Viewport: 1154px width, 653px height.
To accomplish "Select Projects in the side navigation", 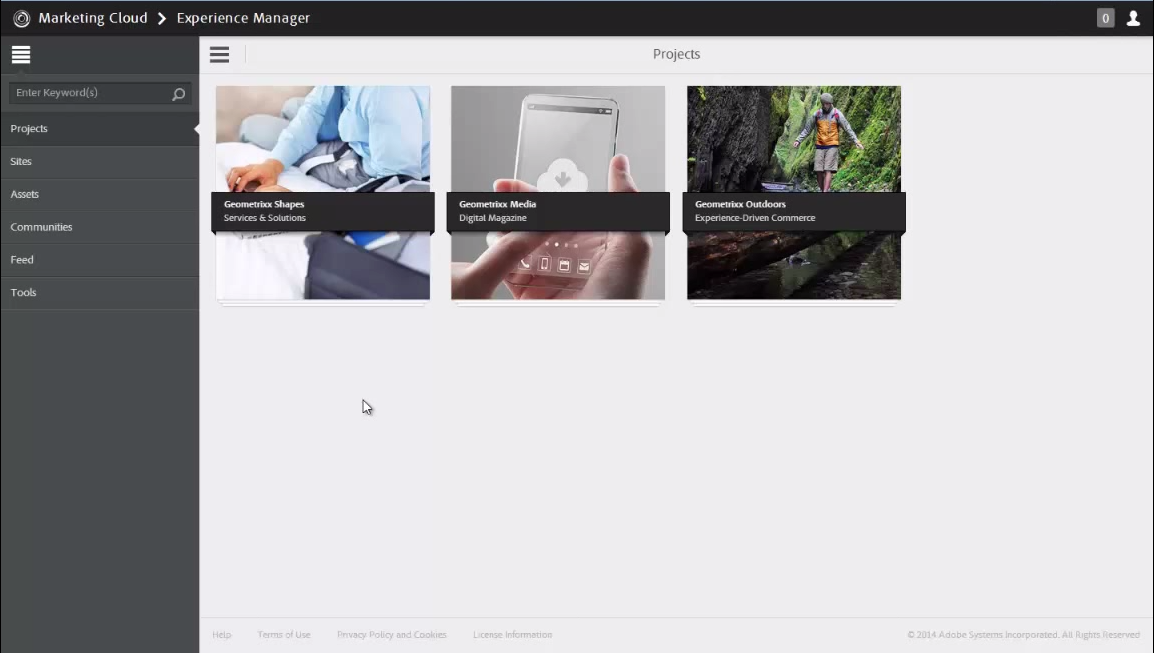I will point(29,129).
